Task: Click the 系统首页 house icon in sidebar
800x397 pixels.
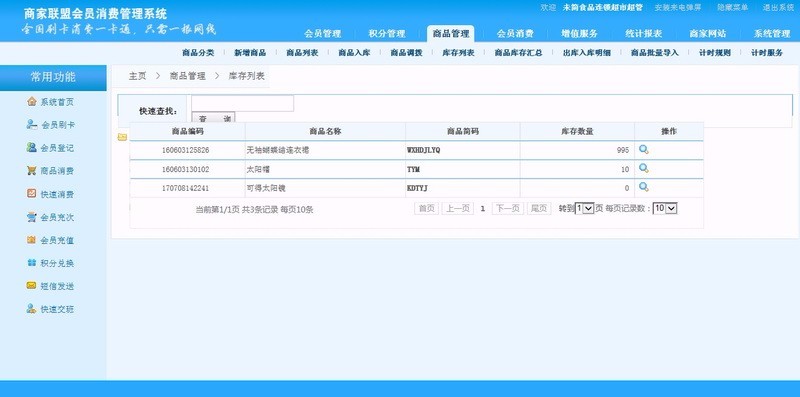Action: 32,102
